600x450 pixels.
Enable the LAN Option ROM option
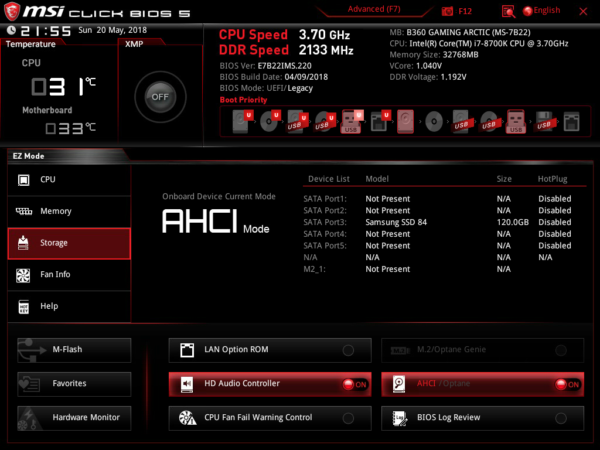point(270,350)
